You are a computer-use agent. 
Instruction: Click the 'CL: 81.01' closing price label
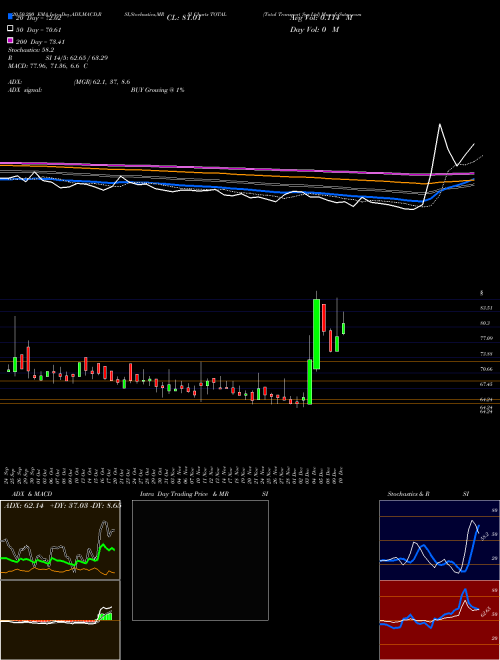coord(184,18)
